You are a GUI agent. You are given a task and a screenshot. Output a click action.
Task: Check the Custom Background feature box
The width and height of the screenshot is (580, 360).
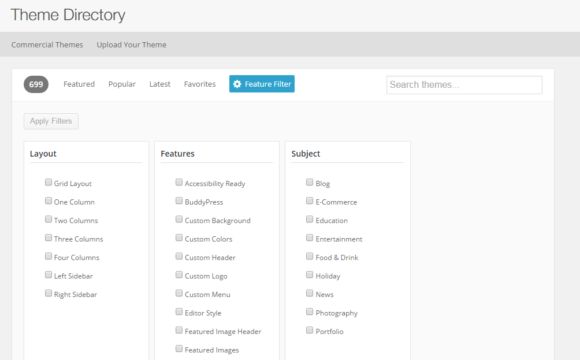tap(179, 219)
